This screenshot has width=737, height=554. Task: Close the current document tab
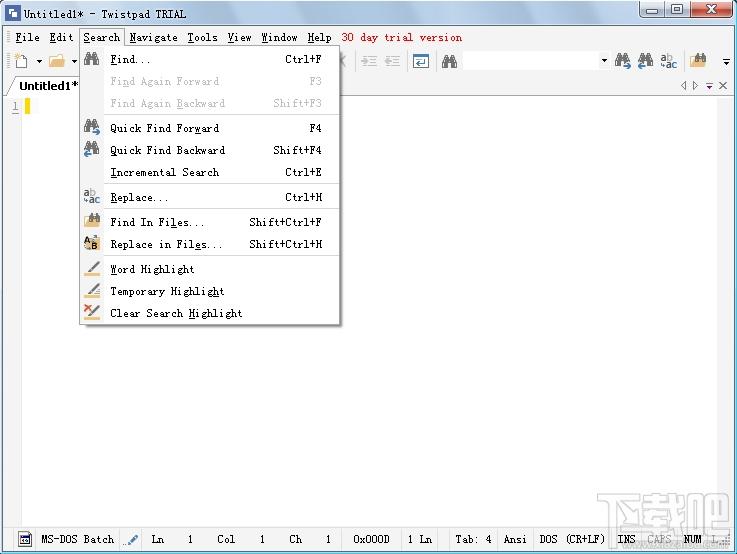(723, 86)
